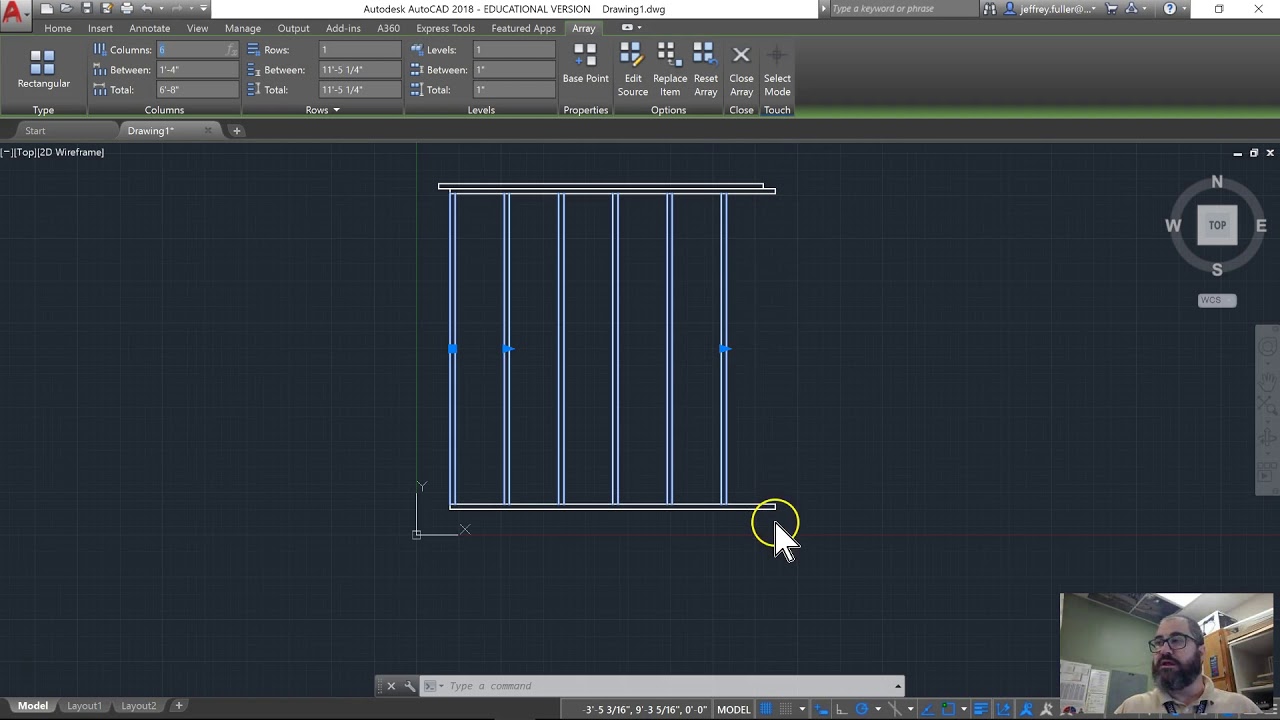Toggle snap mode in the status bar
Image resolution: width=1280 pixels, height=720 pixels.
tap(787, 709)
